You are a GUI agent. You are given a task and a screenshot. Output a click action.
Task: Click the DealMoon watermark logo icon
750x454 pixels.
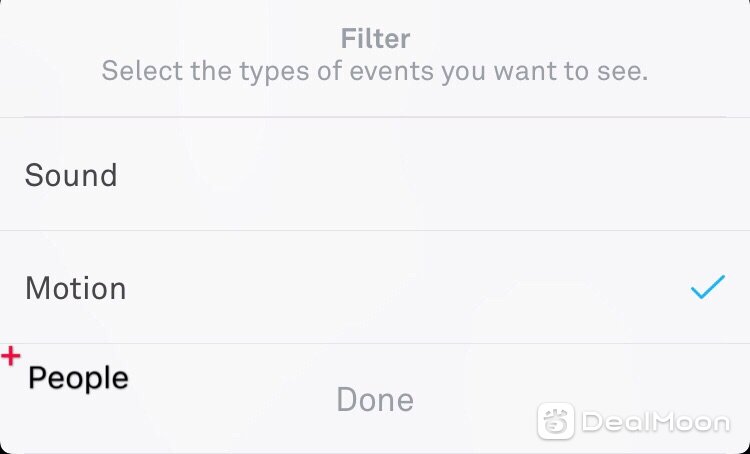(x=555, y=421)
